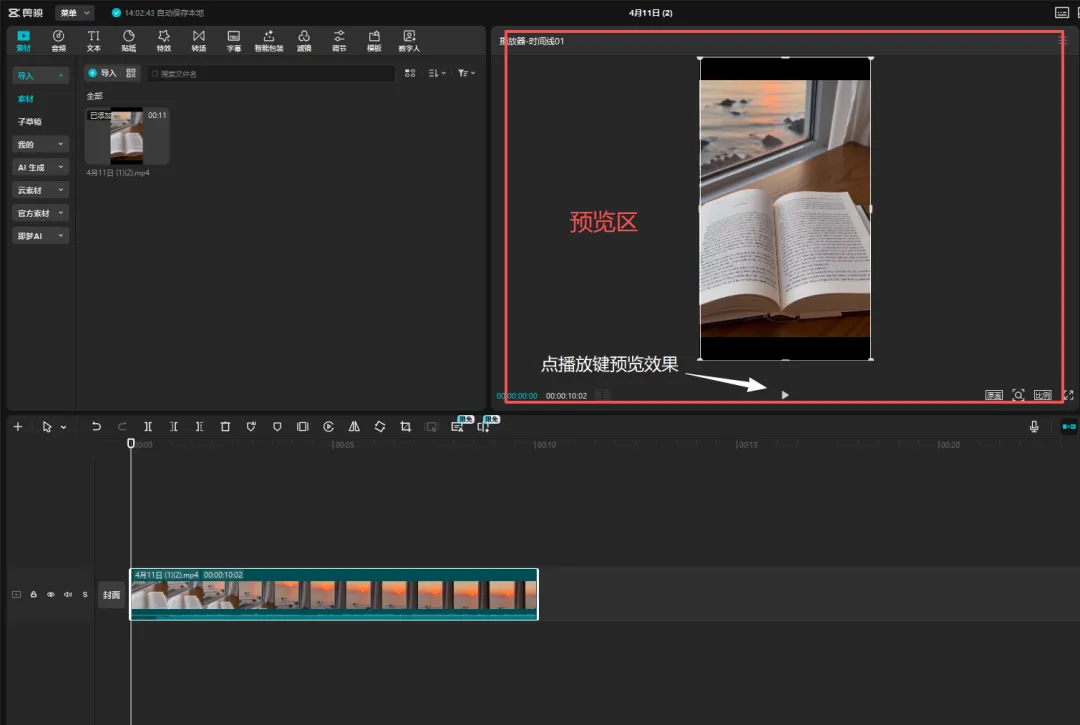Open the media filter dropdown

click(466, 73)
